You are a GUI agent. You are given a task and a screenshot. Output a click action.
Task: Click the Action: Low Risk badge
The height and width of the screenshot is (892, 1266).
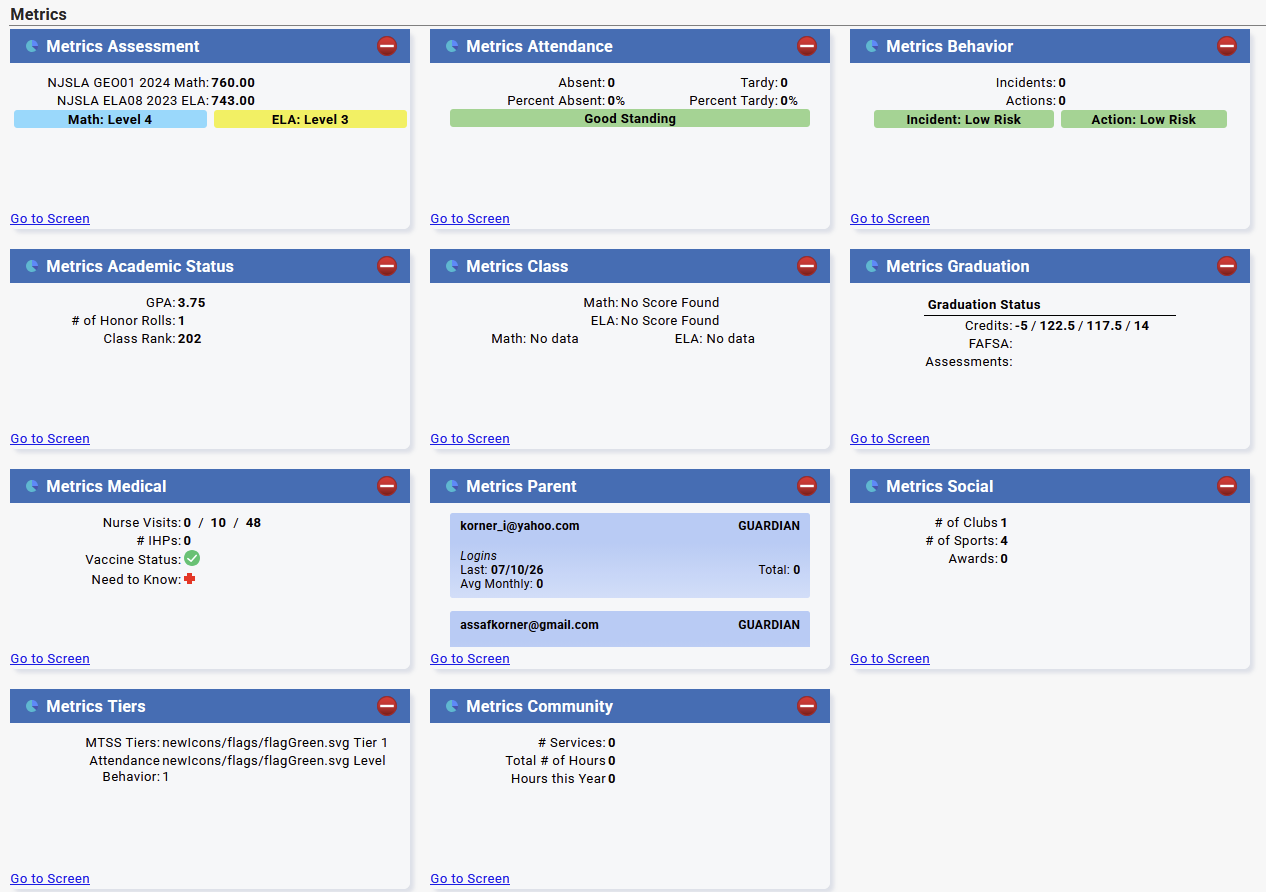[x=1144, y=119]
